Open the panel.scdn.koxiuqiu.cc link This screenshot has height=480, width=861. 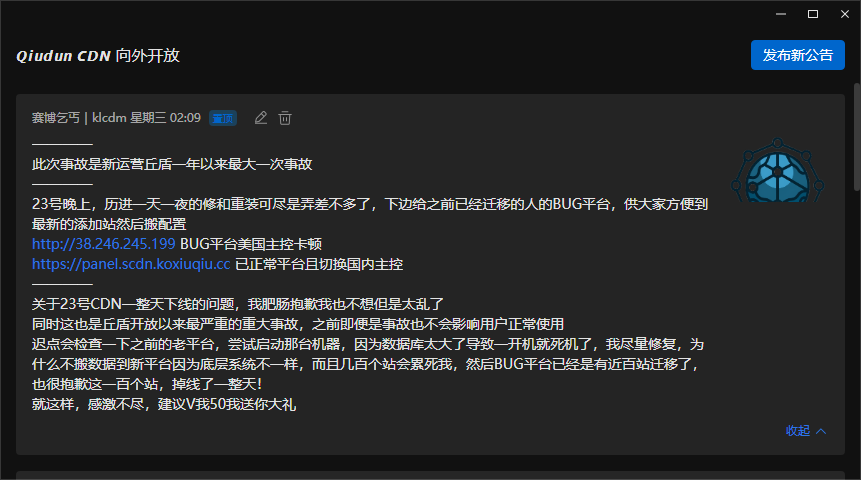(x=131, y=264)
